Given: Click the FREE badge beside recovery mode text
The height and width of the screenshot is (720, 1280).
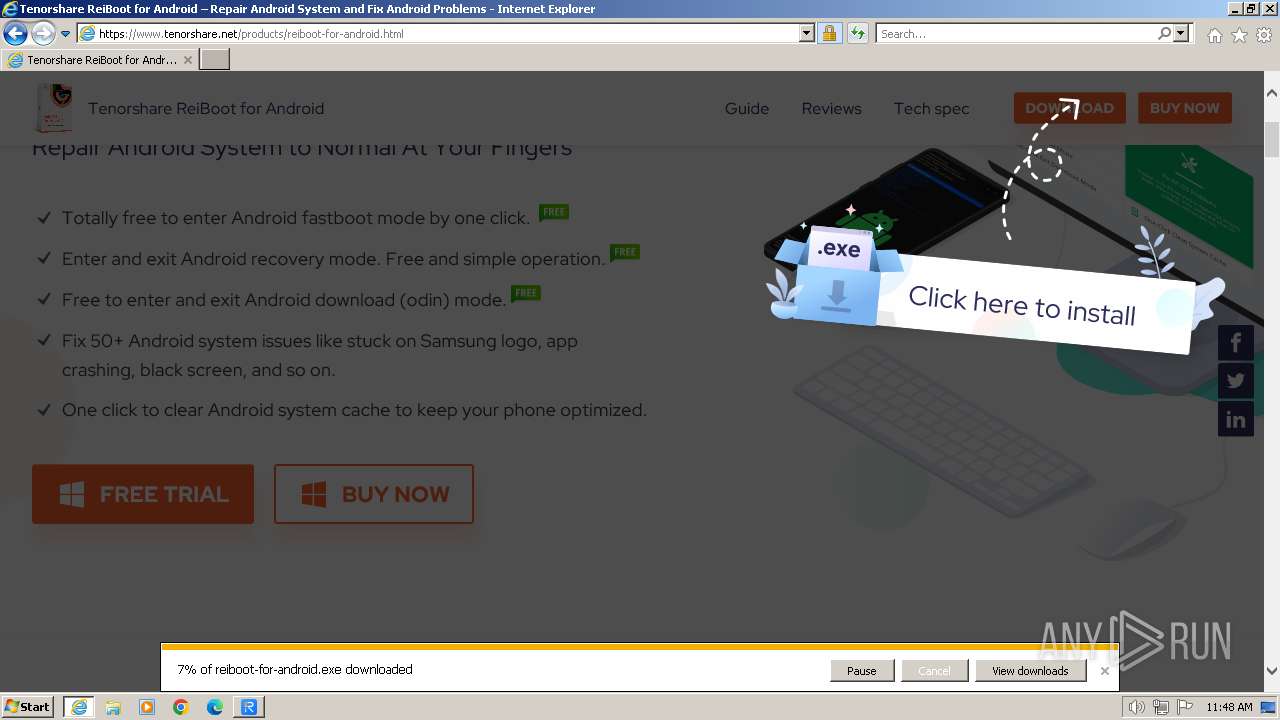Looking at the screenshot, I should click(x=625, y=252).
